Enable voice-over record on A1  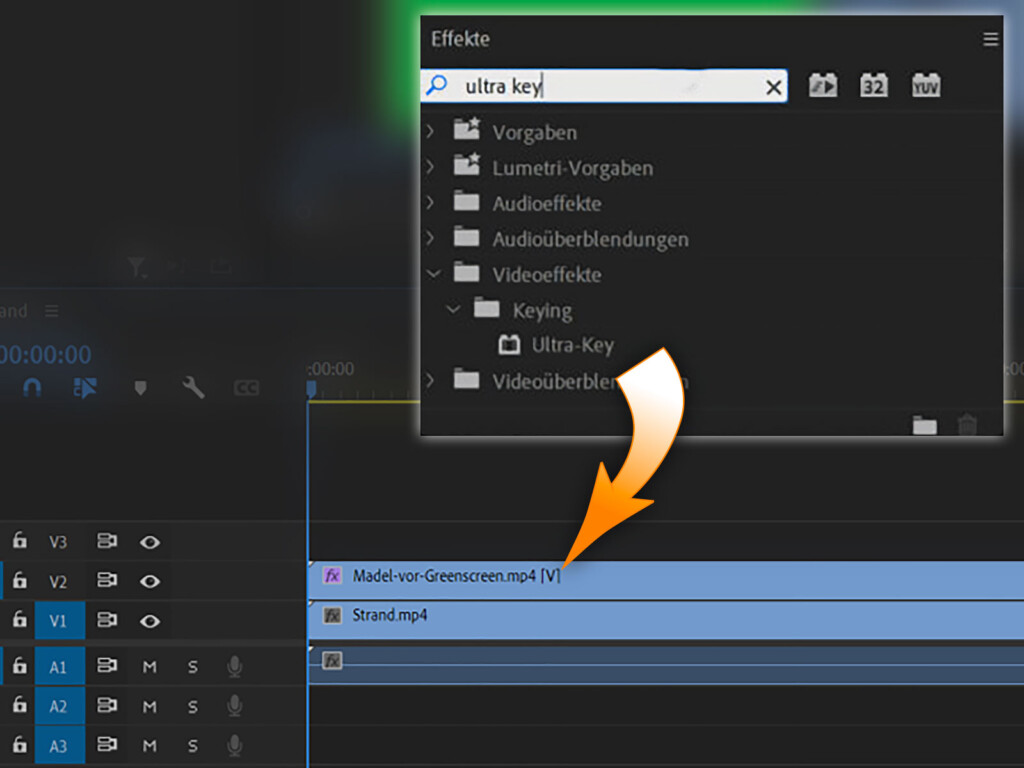(235, 667)
